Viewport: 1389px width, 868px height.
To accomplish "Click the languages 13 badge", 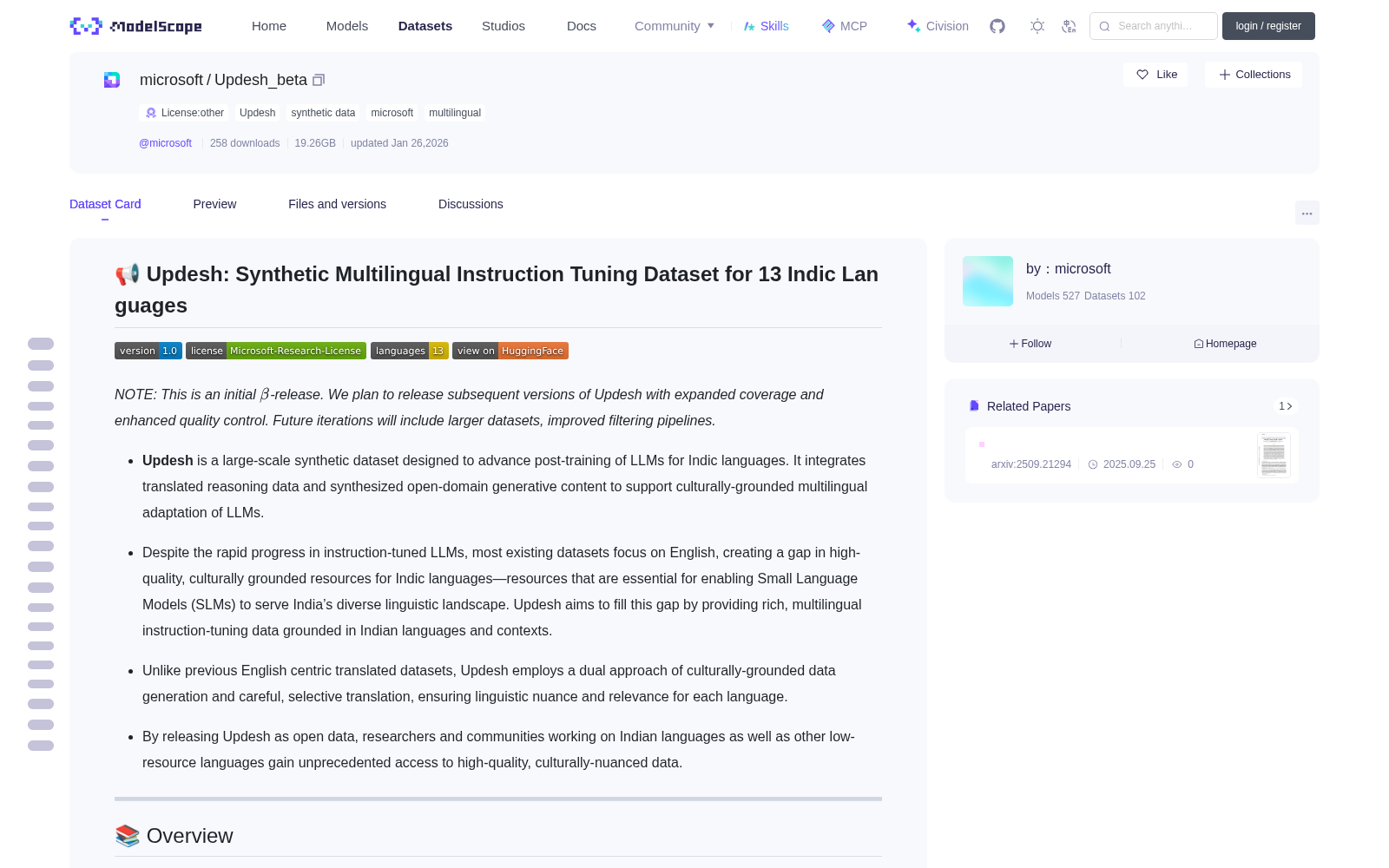I will point(410,351).
